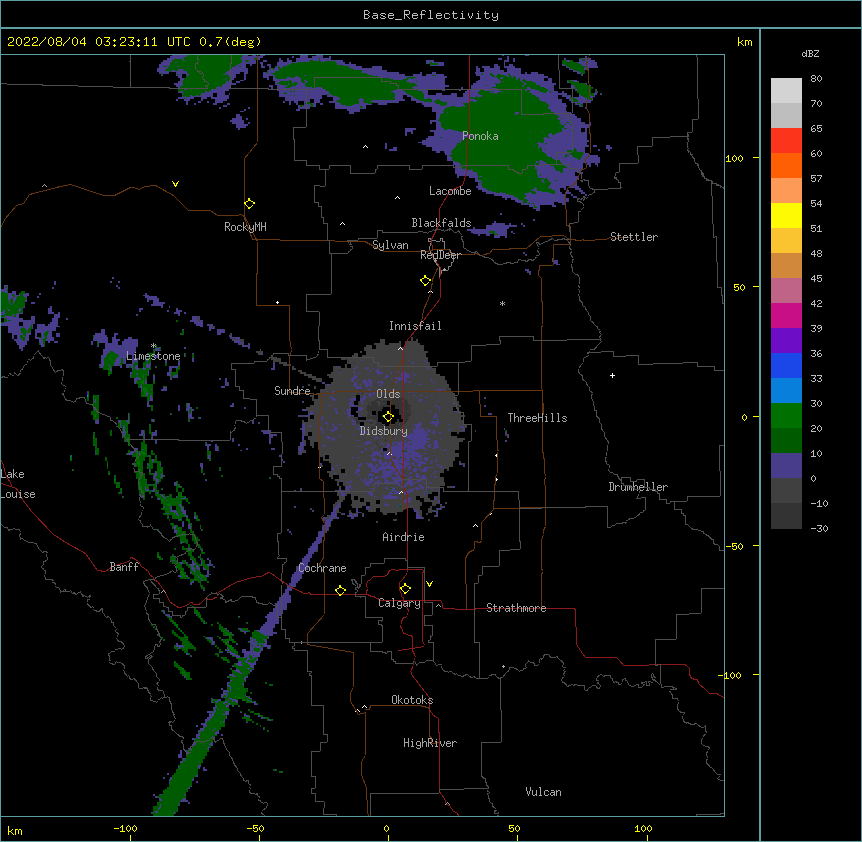Click the Stettler label

coord(634,237)
